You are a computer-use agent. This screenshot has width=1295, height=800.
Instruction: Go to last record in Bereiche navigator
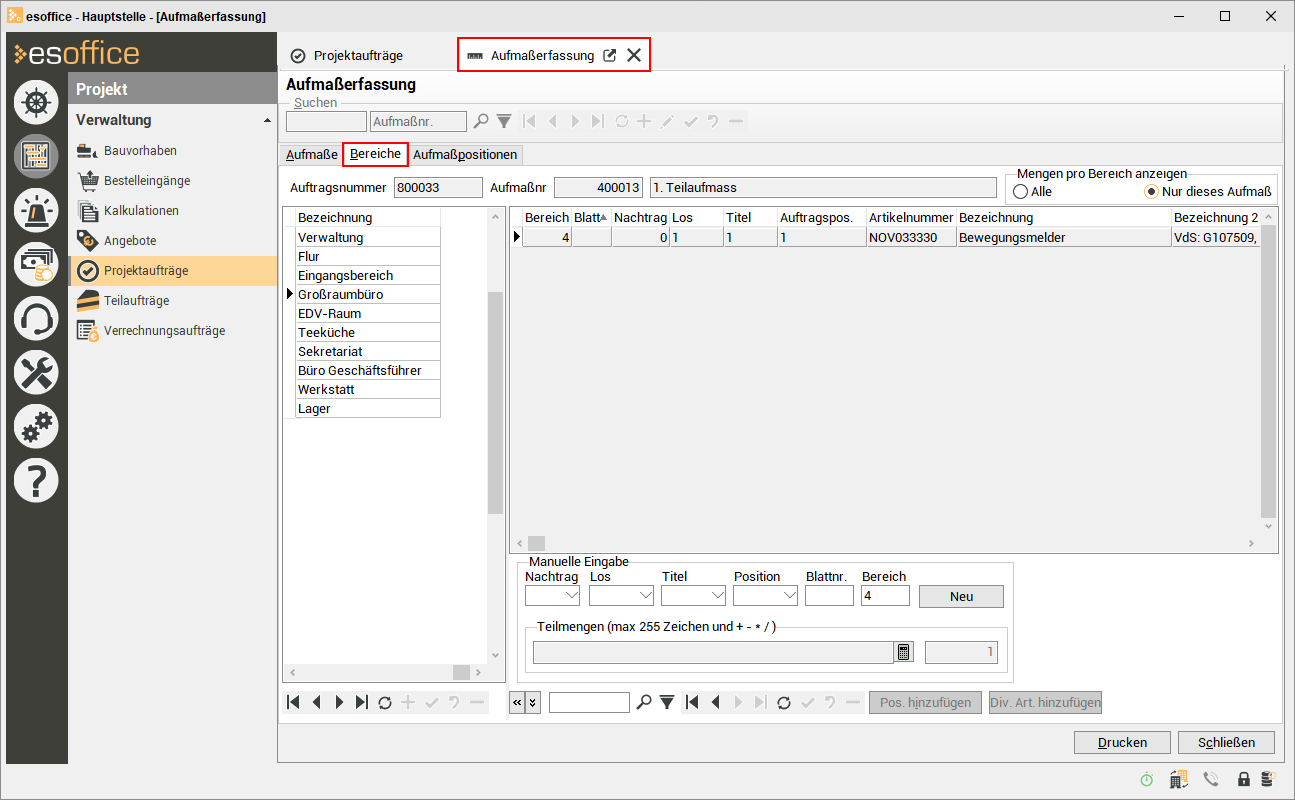[362, 702]
